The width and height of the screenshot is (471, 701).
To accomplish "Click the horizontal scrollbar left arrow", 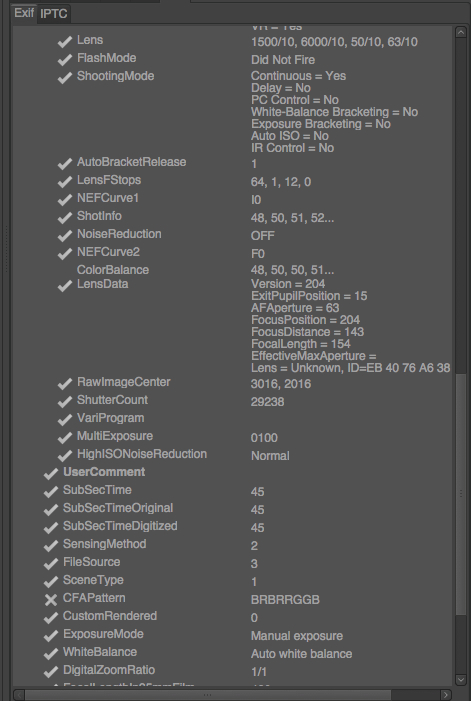I will [19, 695].
